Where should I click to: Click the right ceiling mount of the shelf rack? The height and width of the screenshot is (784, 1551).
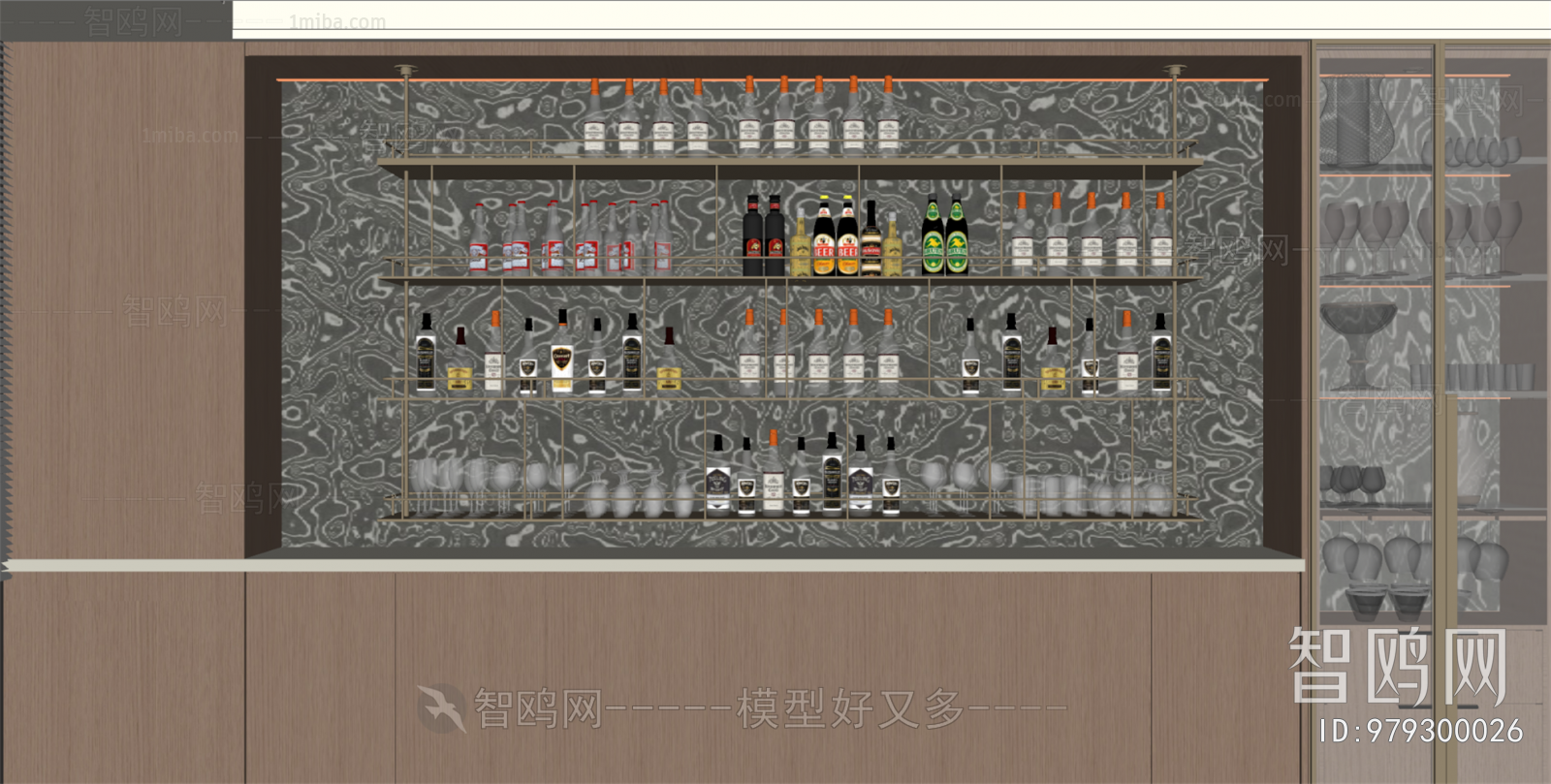[1175, 72]
